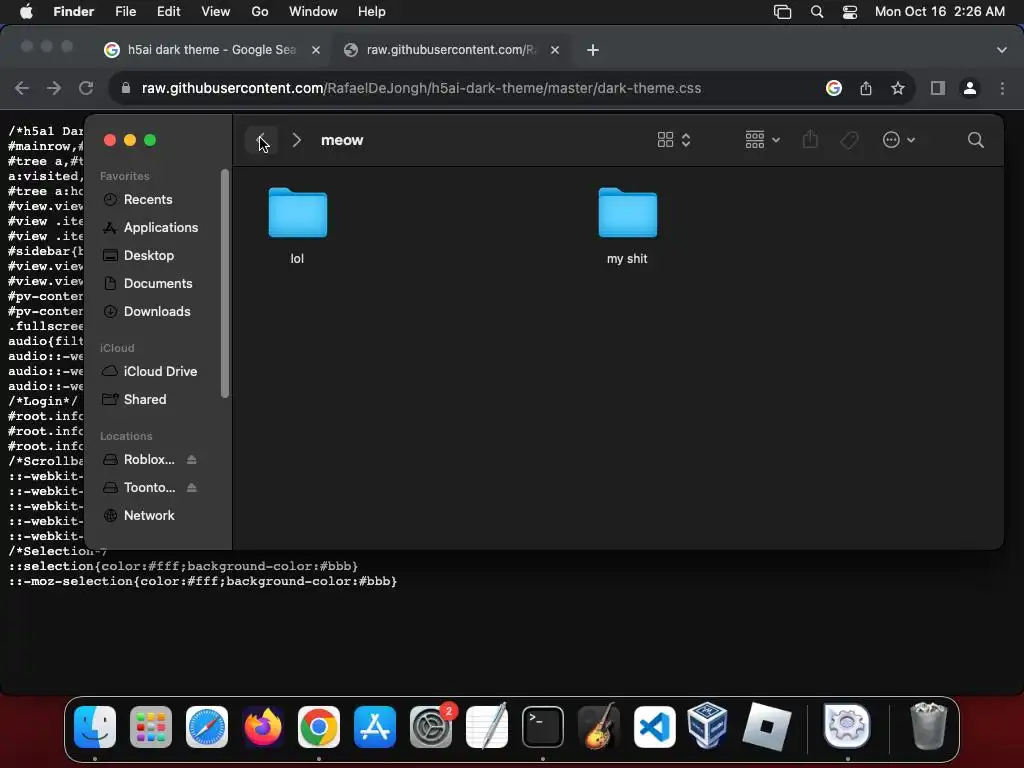Image resolution: width=1024 pixels, height=768 pixels.
Task: Select Toonto volume in sidebar
Action: pyautogui.click(x=149, y=488)
